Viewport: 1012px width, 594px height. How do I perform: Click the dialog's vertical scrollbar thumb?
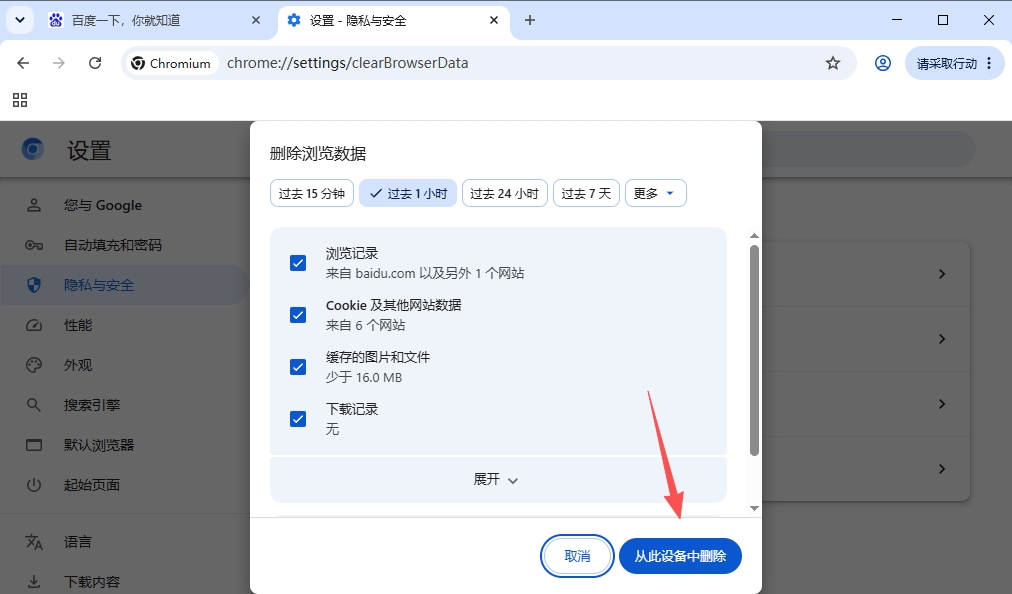pos(754,350)
